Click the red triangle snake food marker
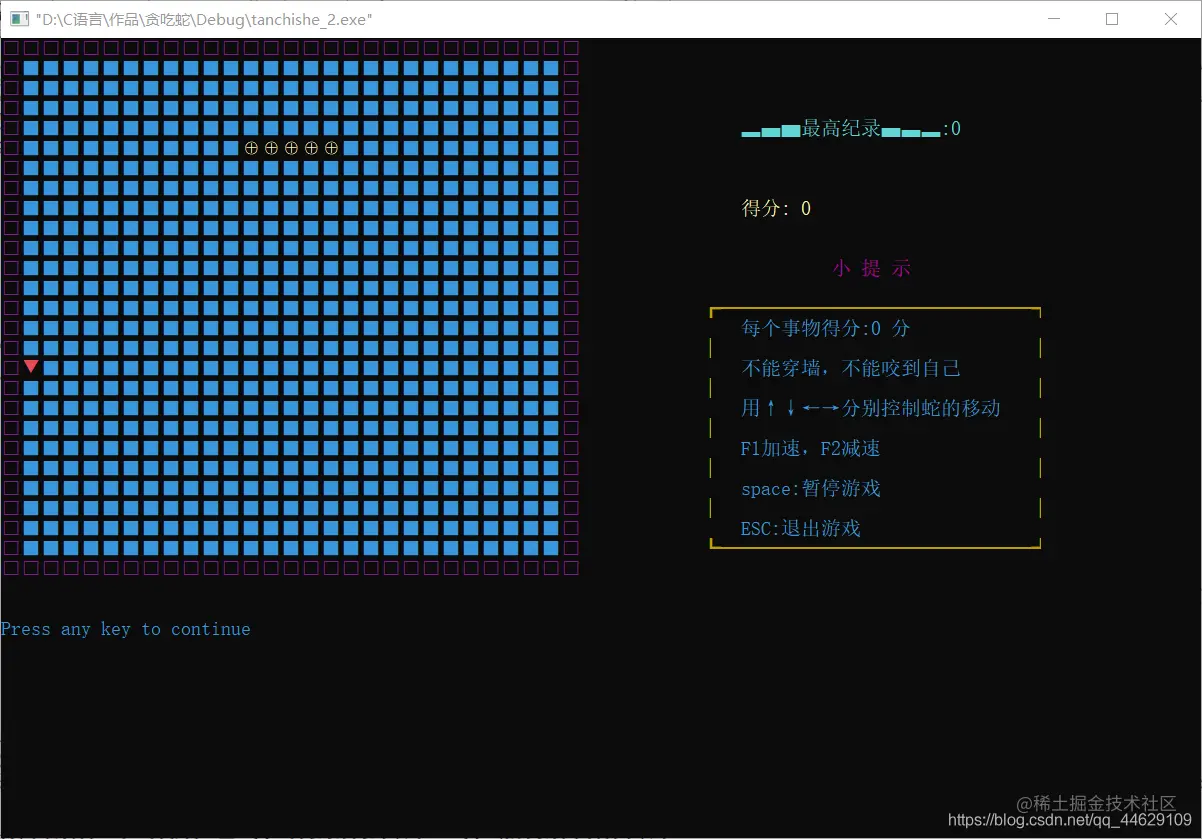 [31, 366]
